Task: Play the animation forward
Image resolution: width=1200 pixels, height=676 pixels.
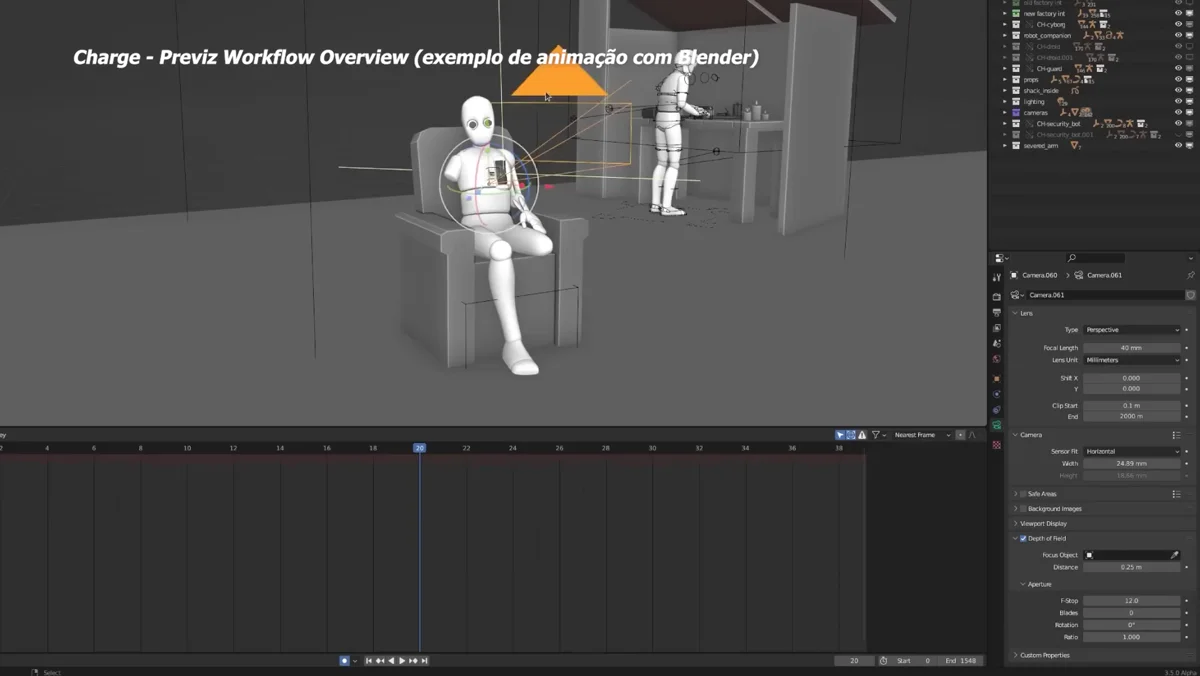Action: click(402, 661)
